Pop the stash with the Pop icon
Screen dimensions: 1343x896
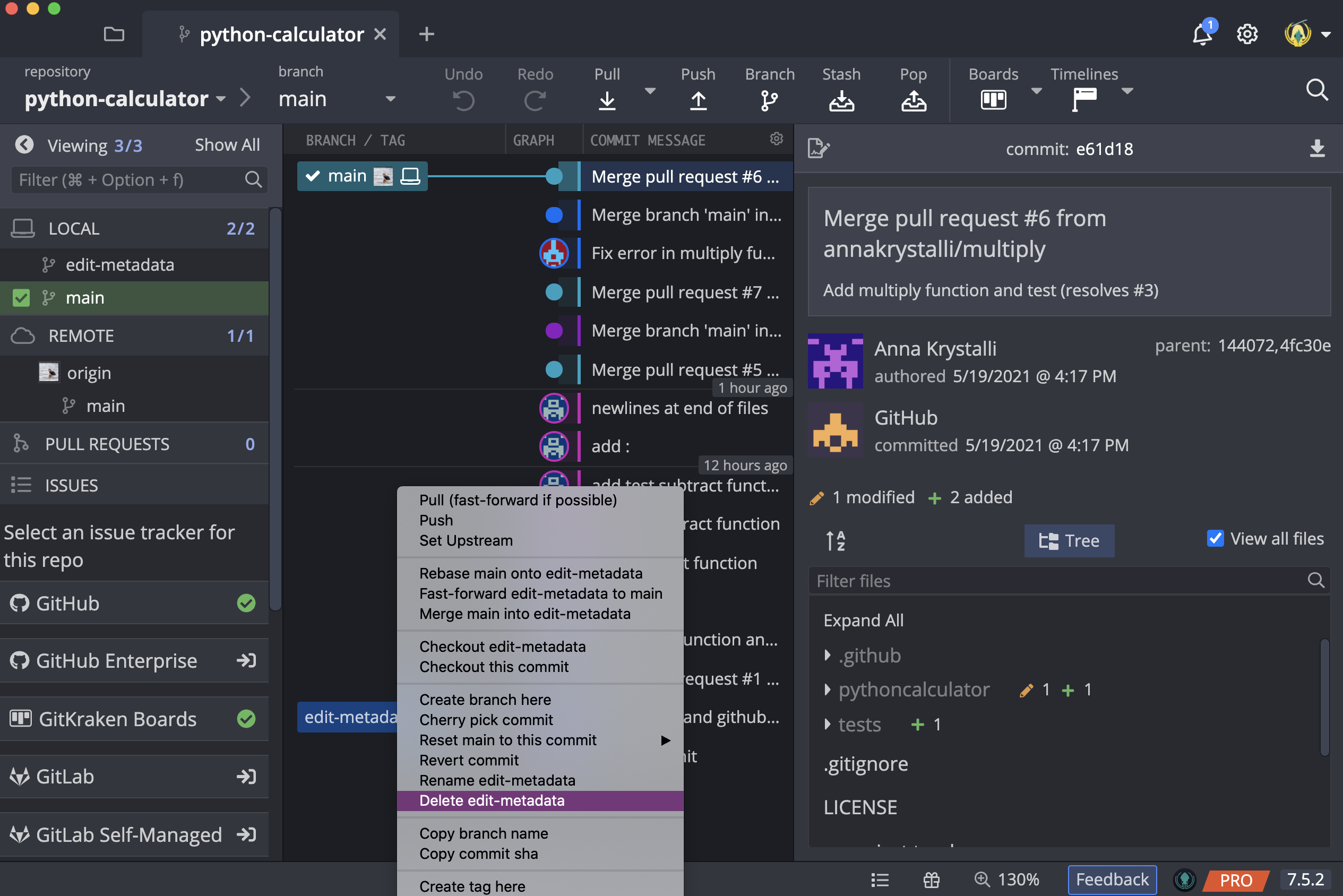[x=913, y=100]
